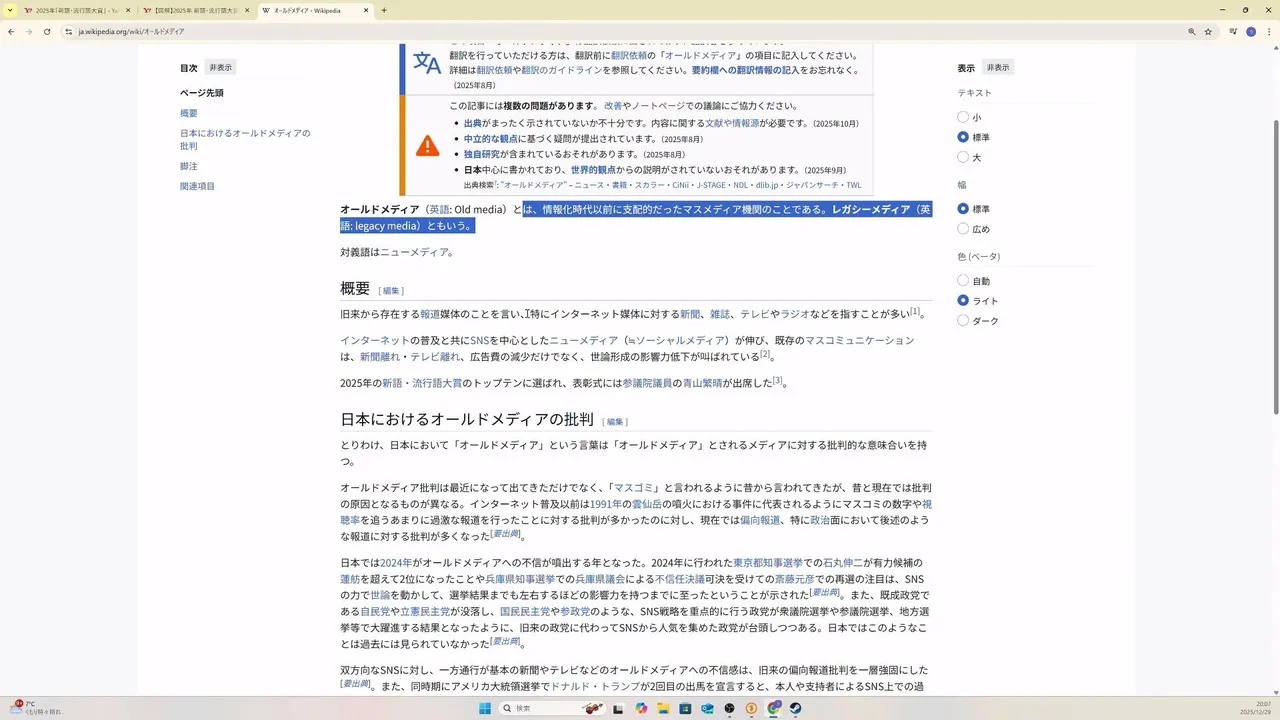Close the オールドメディア - Wikipedia tab
1280x720 pixels.
[x=367, y=10]
